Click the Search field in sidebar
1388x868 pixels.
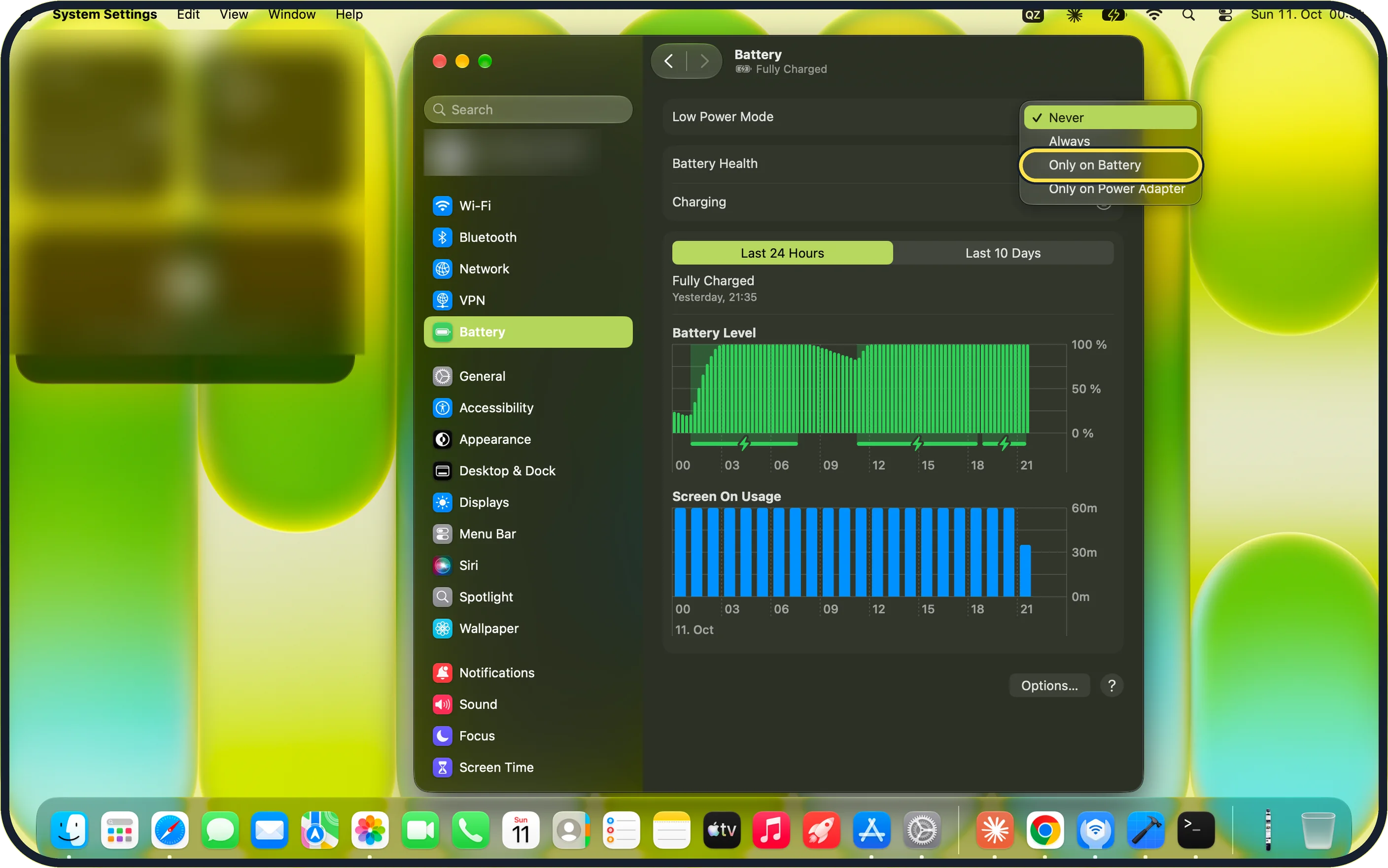pos(528,109)
